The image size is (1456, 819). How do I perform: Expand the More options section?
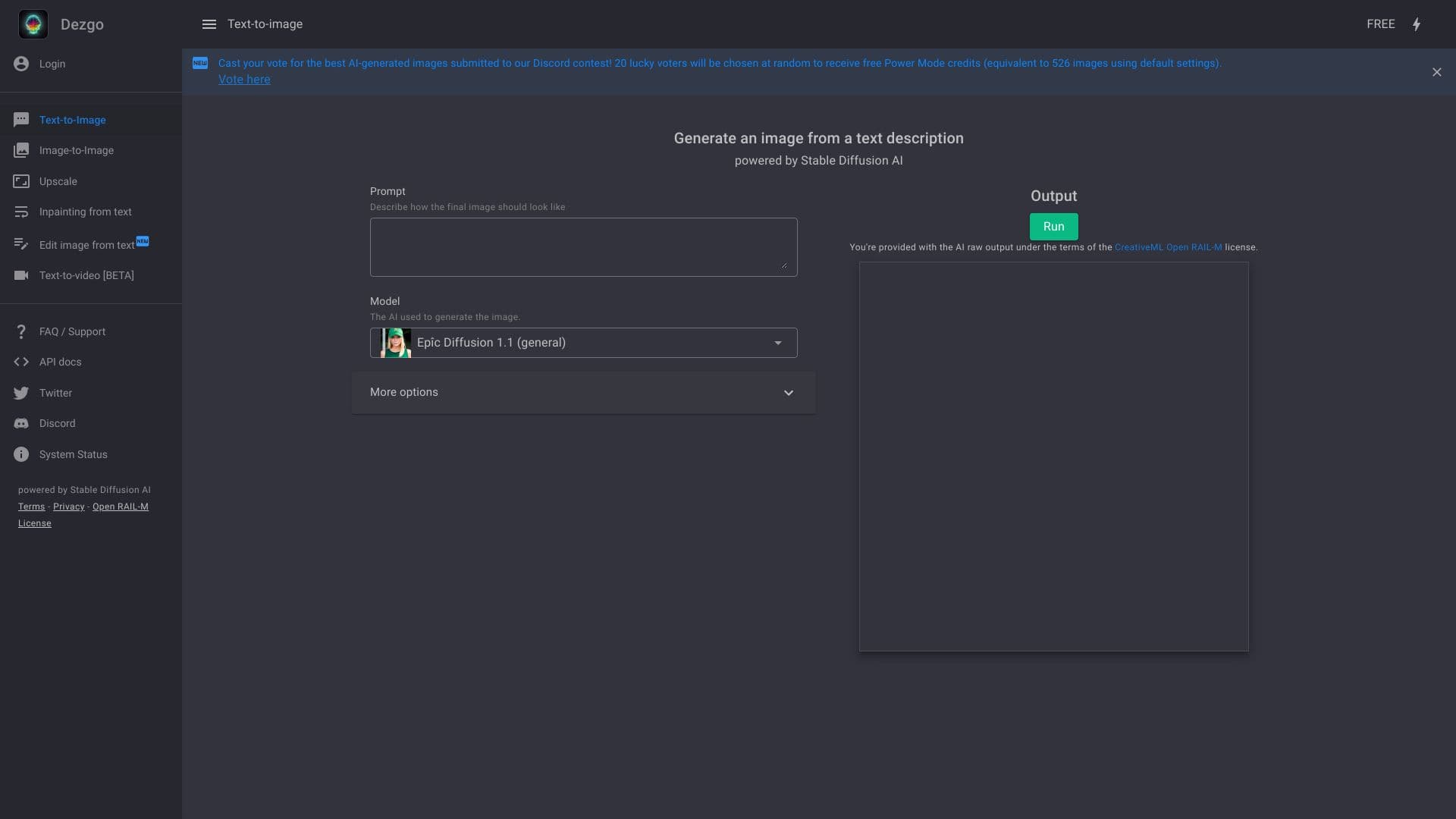[582, 392]
